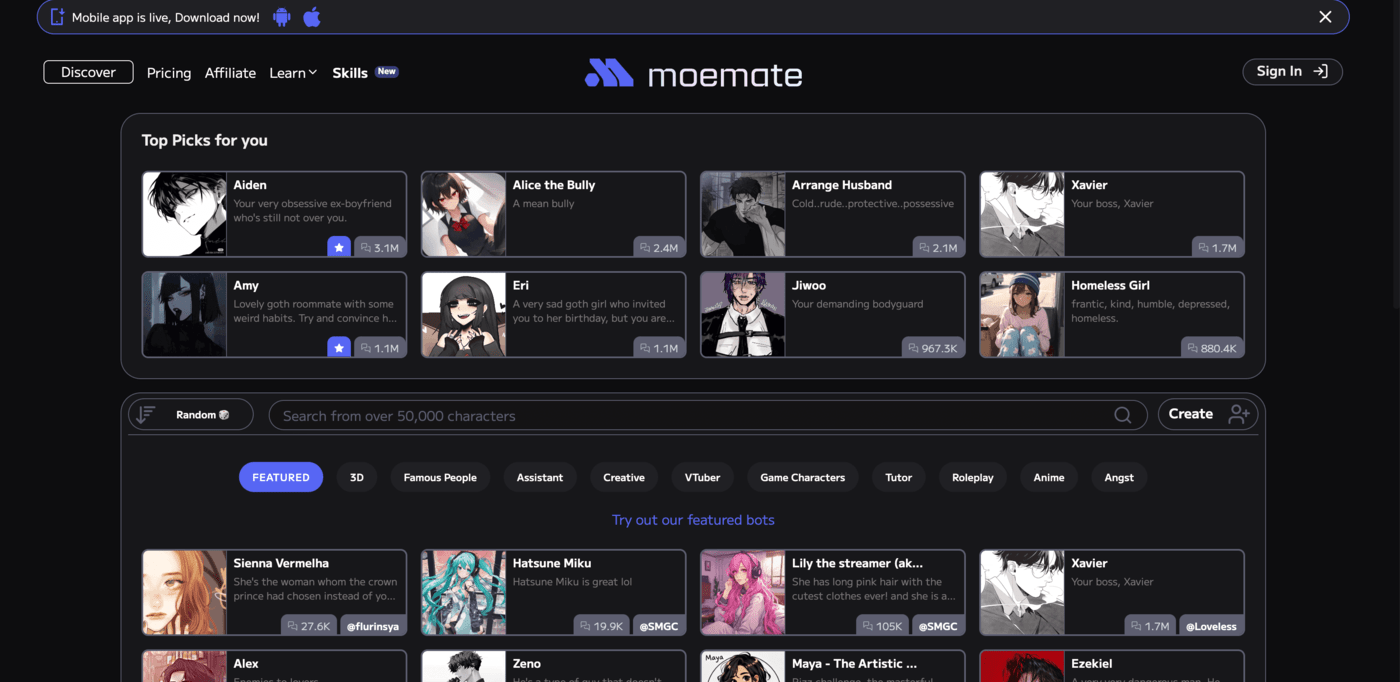Download the Android app via robot icon
The image size is (1400, 682).
pyautogui.click(x=282, y=17)
